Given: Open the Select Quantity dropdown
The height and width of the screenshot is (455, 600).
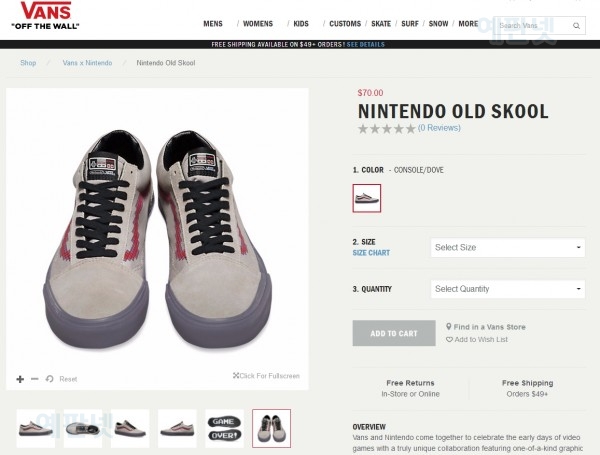Looking at the screenshot, I should [508, 289].
